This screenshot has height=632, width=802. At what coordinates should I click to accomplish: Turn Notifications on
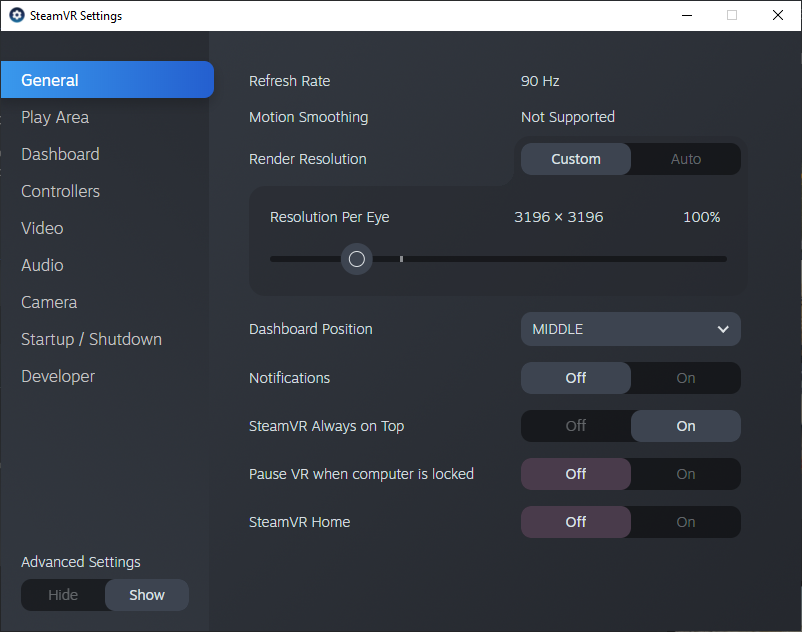coord(686,378)
